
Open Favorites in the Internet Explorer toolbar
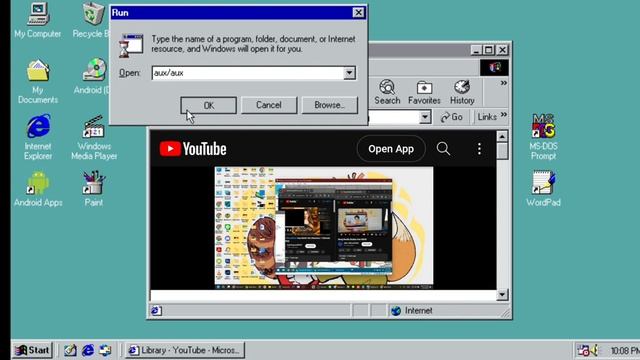pos(424,93)
